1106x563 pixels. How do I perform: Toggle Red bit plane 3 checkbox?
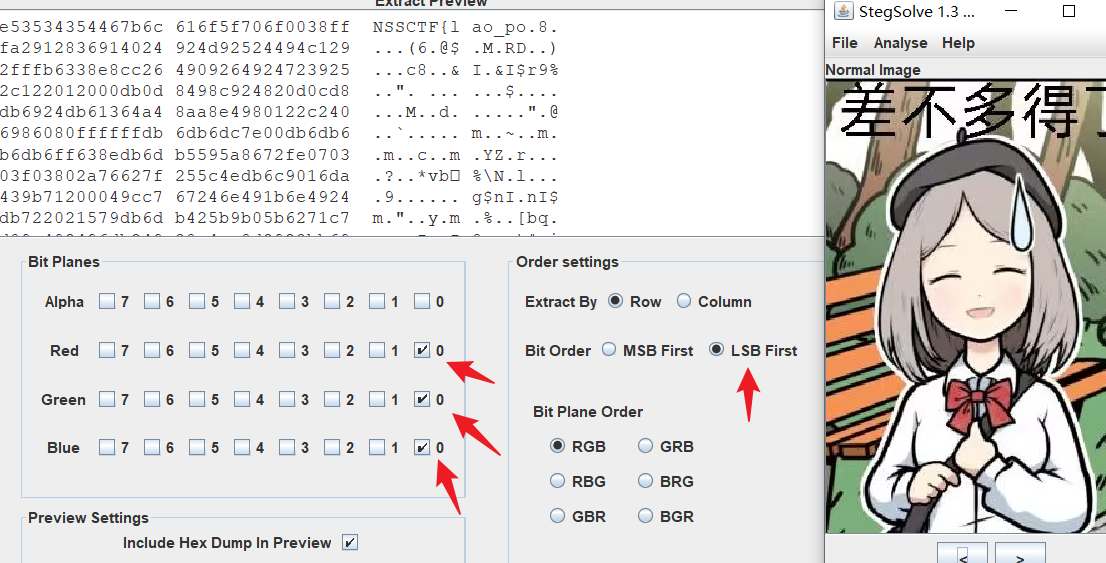coord(286,350)
